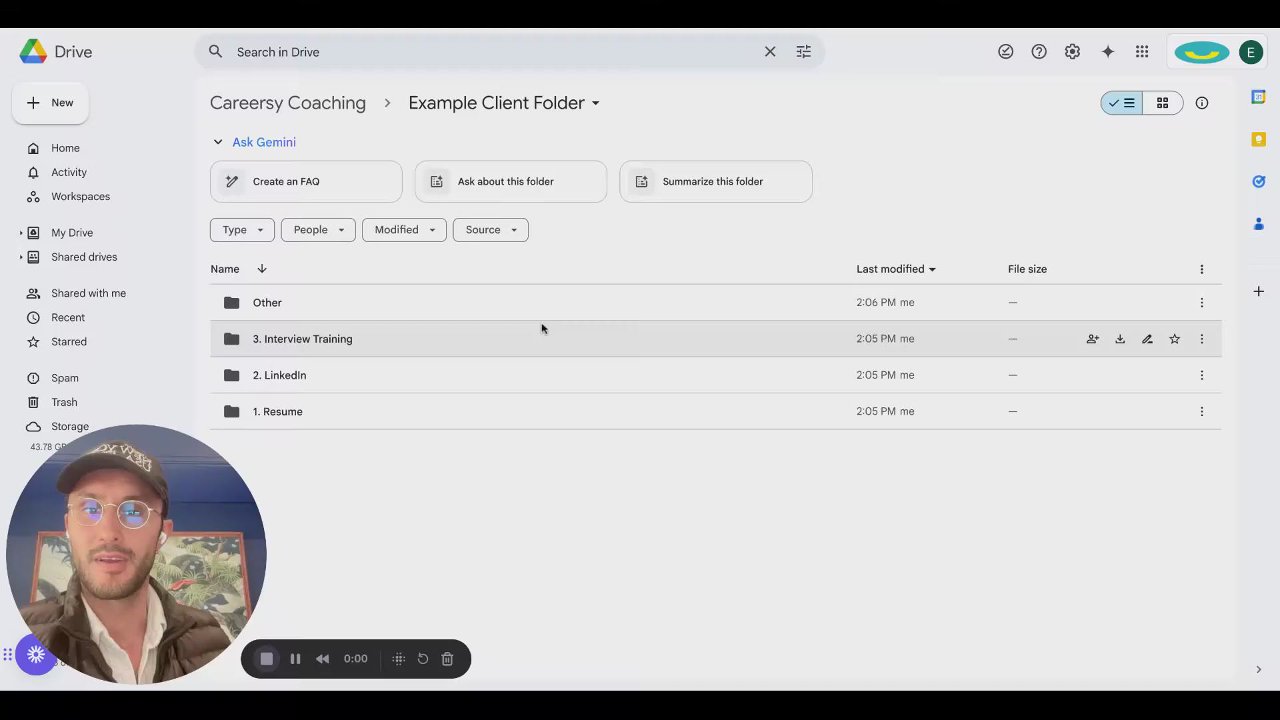The height and width of the screenshot is (720, 1280).
Task: Click Summarize this folder suggestion
Action: (x=716, y=182)
